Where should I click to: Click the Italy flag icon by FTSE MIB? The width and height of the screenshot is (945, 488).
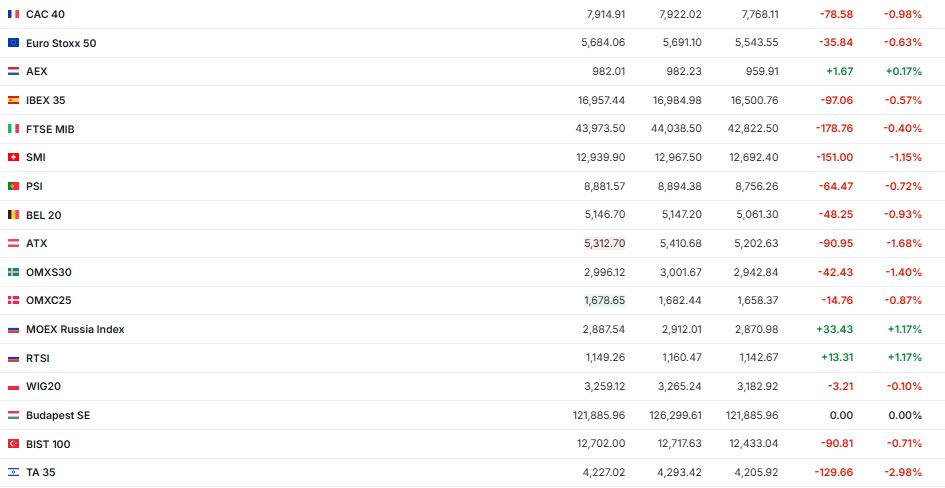13,129
